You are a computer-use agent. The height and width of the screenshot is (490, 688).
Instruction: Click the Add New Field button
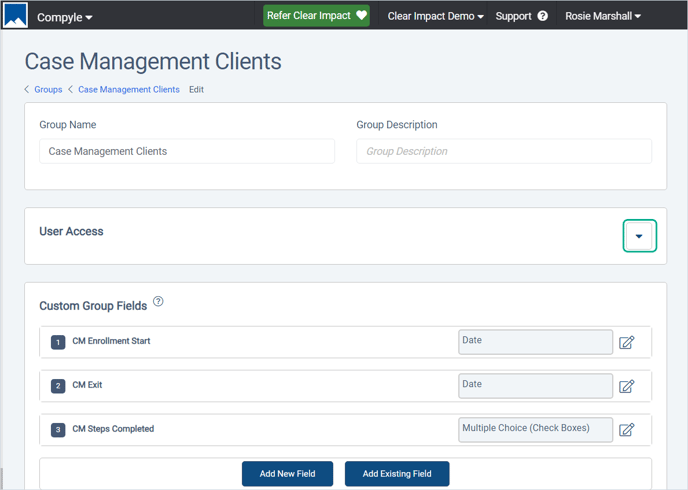(x=287, y=474)
